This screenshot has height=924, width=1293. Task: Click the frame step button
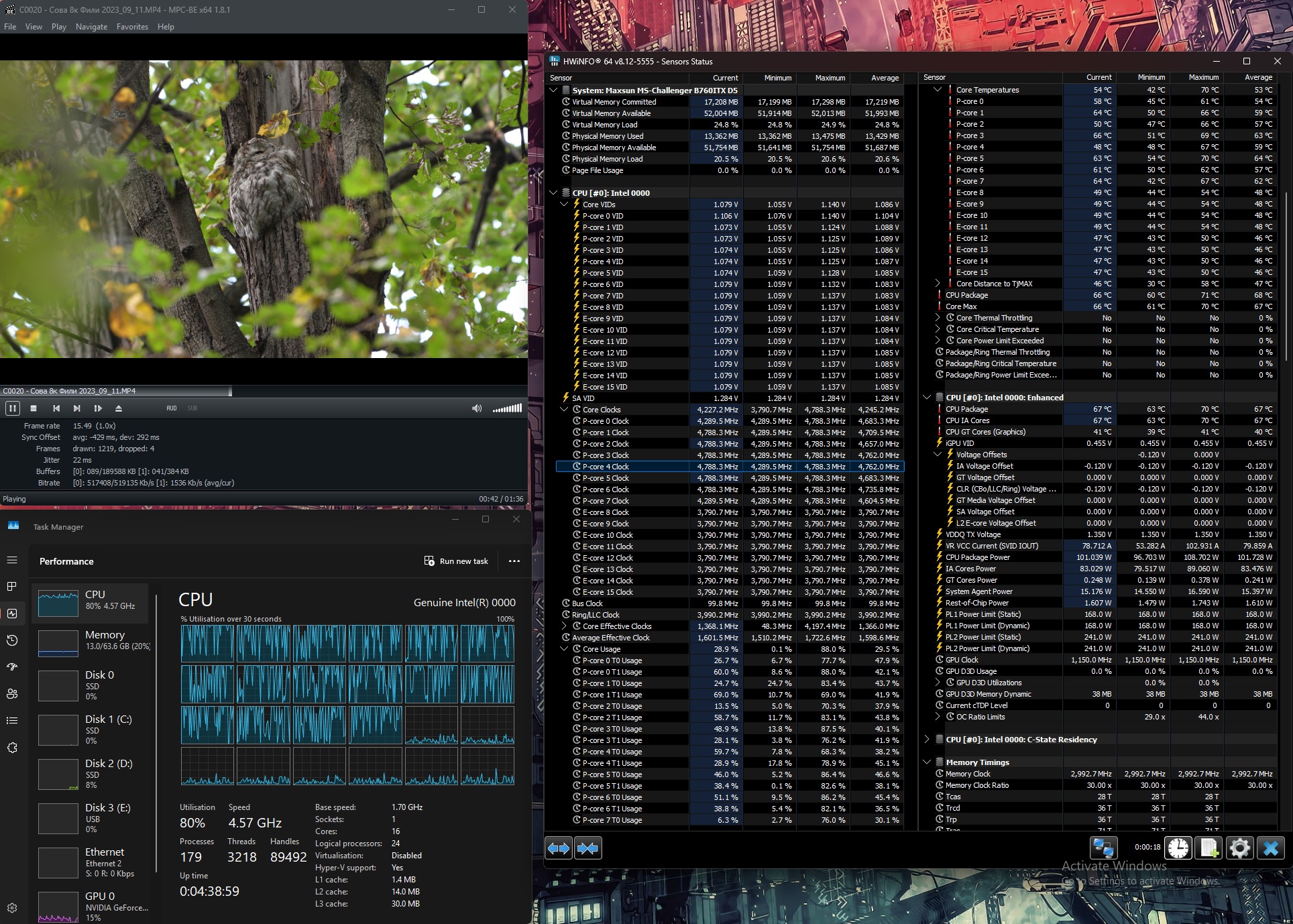(98, 408)
